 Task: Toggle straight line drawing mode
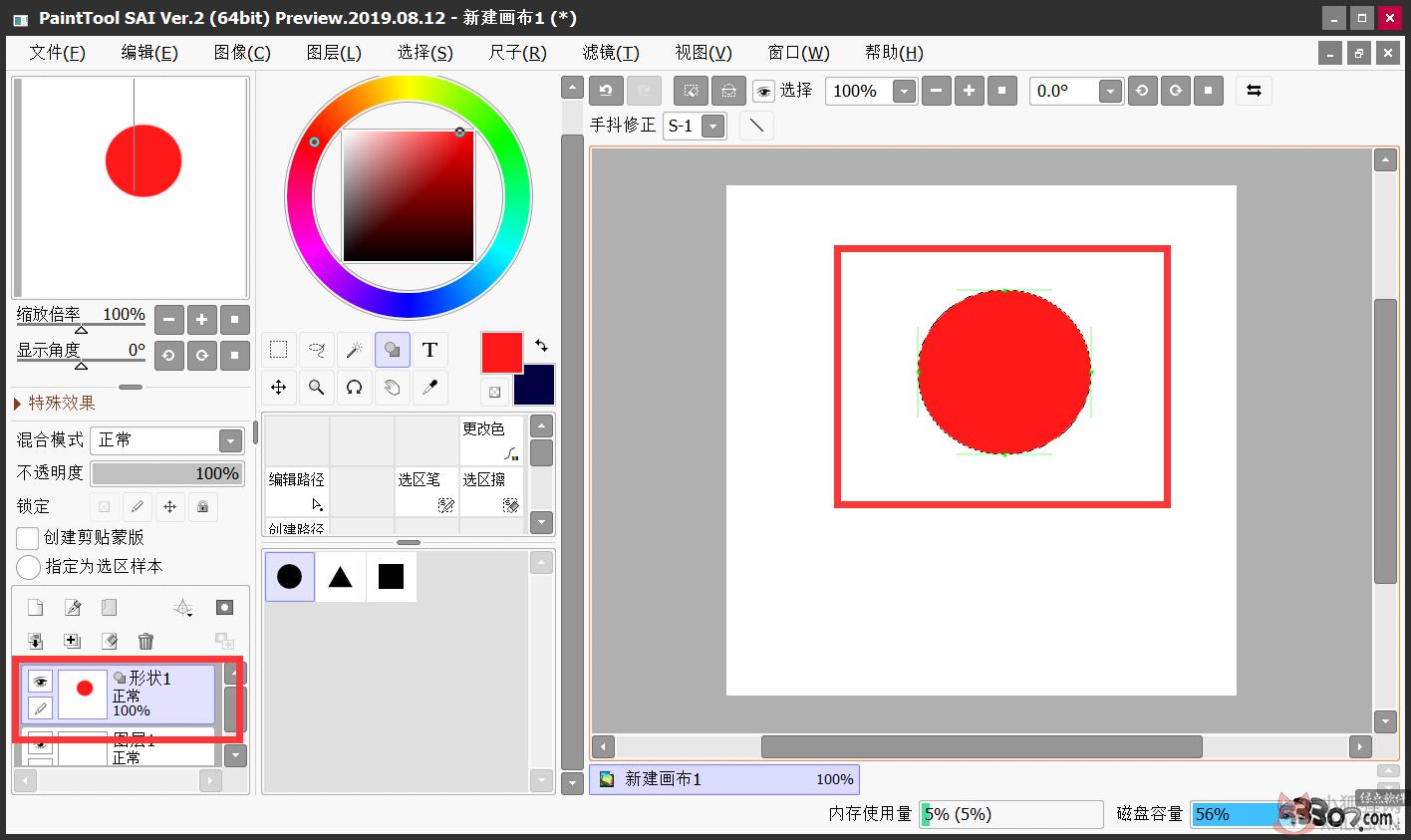(757, 126)
